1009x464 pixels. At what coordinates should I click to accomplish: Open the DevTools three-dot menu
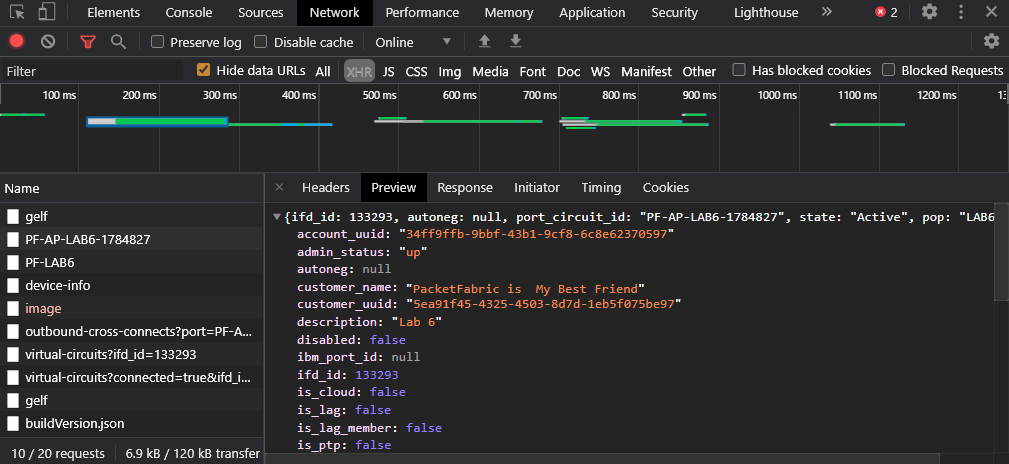pyautogui.click(x=961, y=12)
